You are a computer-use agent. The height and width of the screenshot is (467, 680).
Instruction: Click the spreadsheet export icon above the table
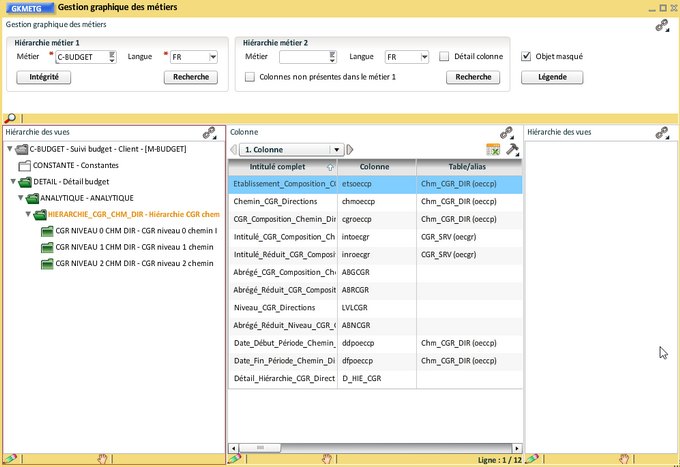tap(493, 149)
